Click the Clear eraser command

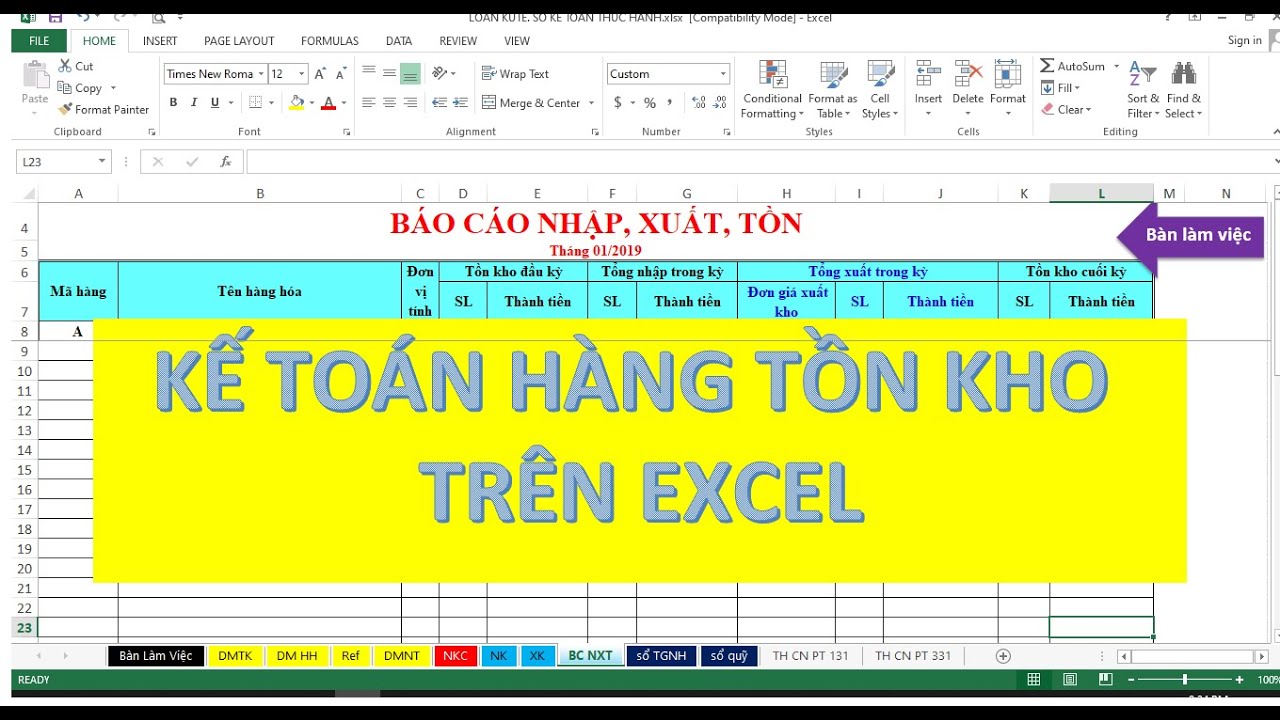click(x=1067, y=110)
